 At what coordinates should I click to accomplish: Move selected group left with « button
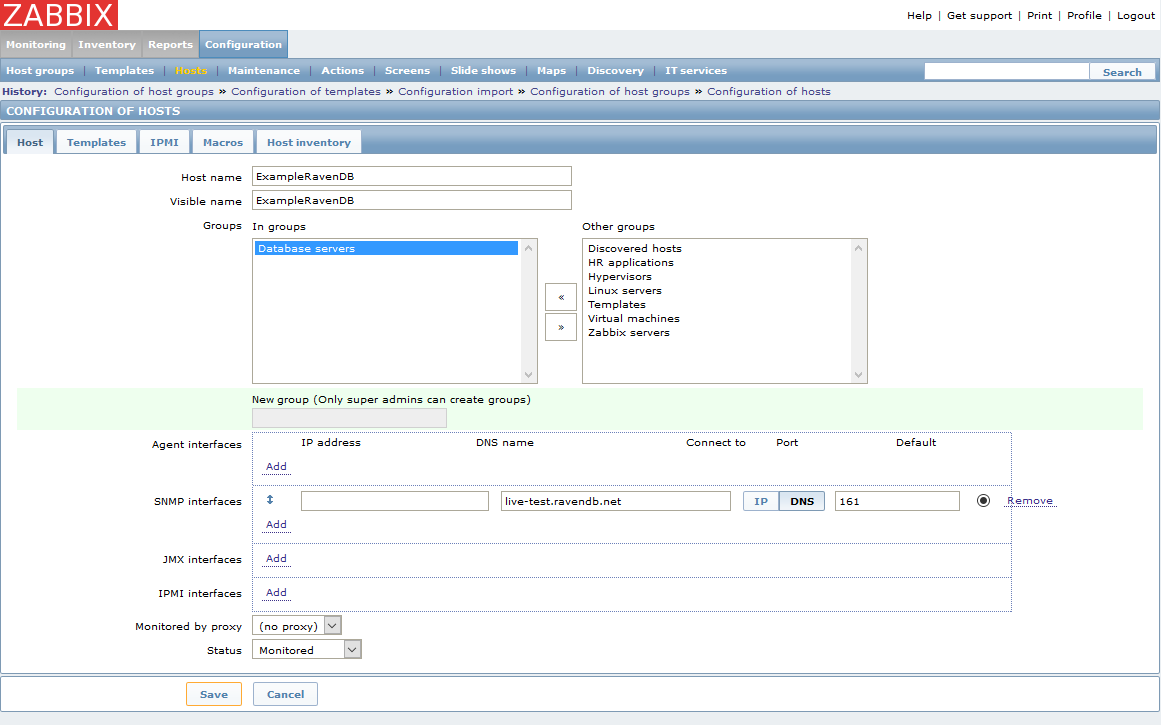tap(561, 297)
